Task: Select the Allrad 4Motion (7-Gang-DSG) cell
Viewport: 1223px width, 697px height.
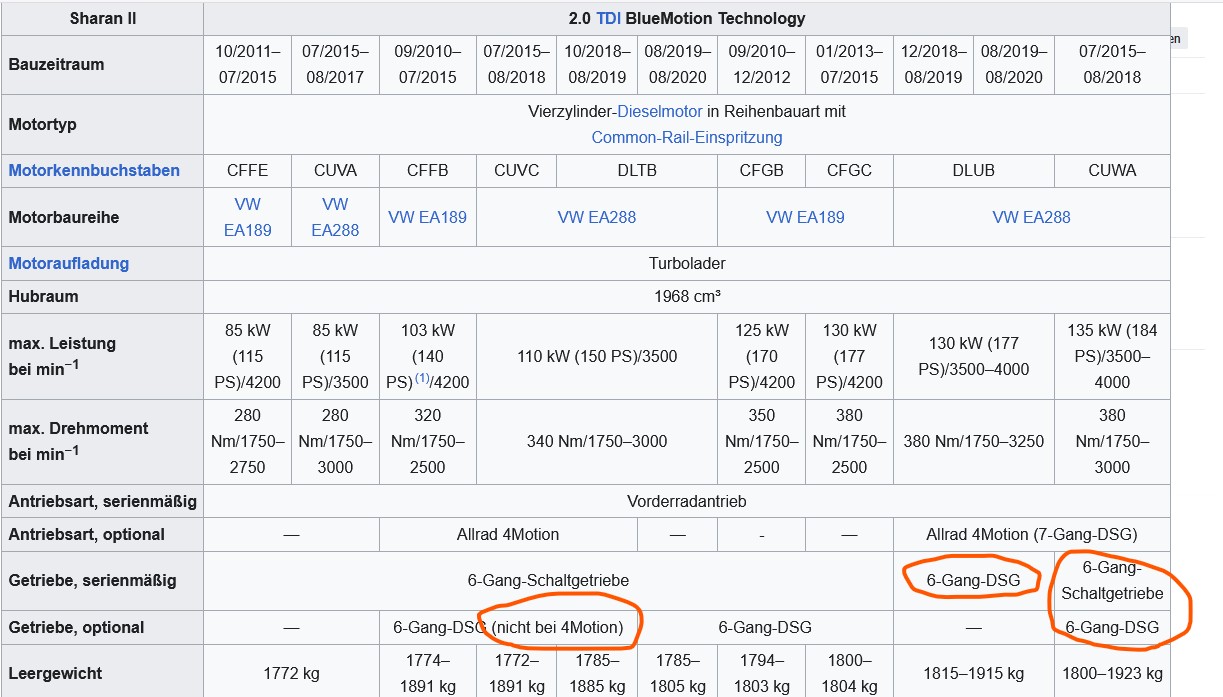Action: point(1031,534)
